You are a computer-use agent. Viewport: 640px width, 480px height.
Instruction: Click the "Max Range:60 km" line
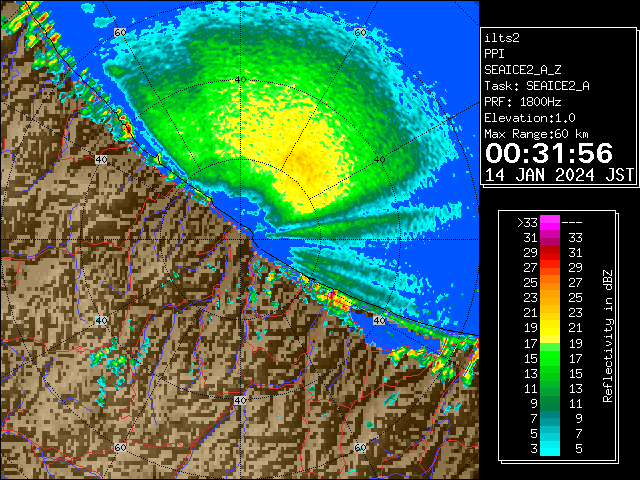(537, 134)
